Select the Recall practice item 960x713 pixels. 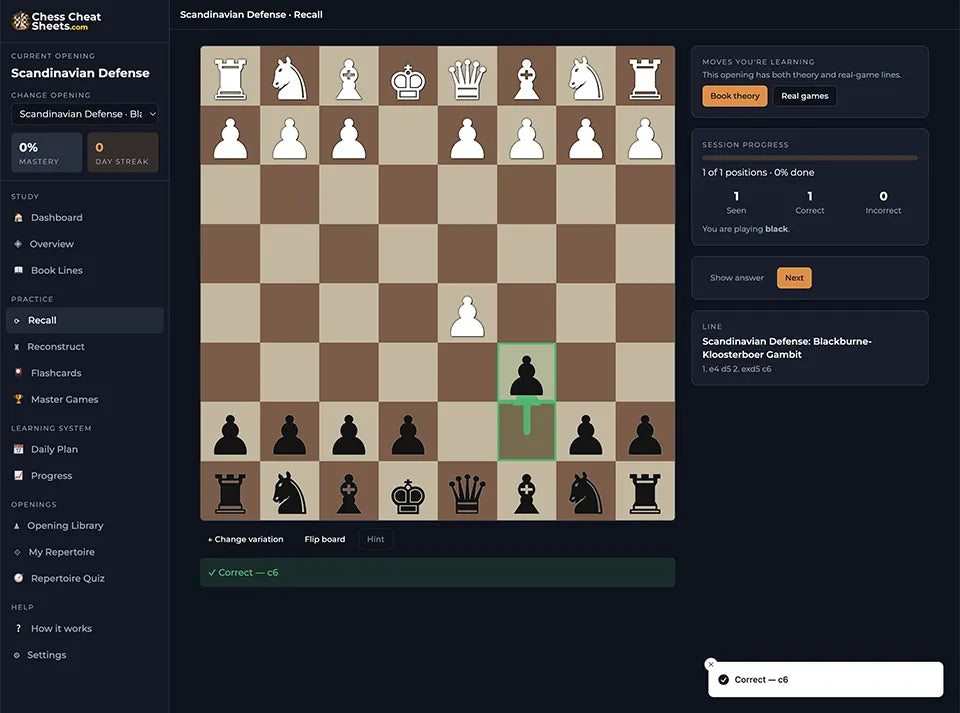(x=84, y=320)
